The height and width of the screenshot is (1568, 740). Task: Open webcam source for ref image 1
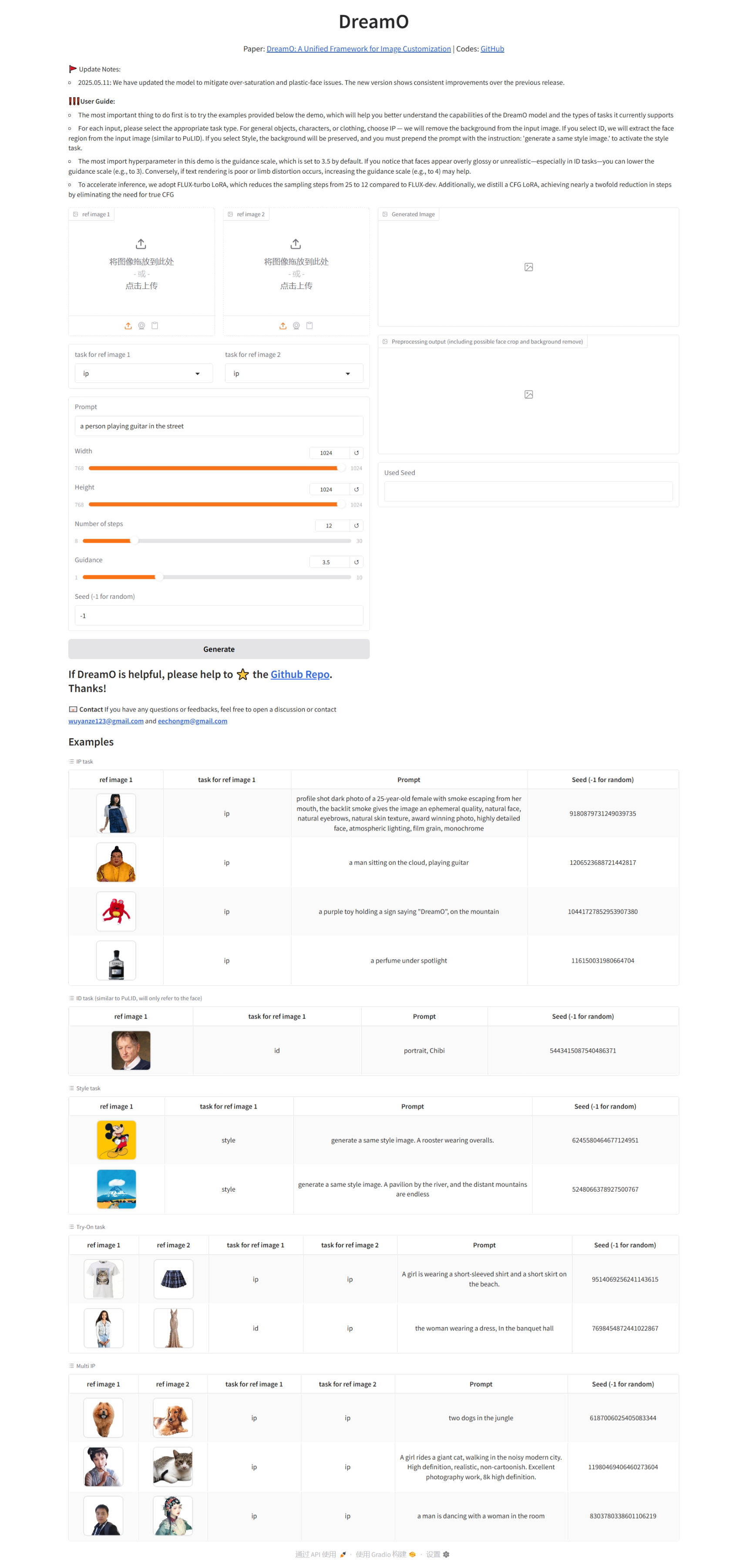141,326
